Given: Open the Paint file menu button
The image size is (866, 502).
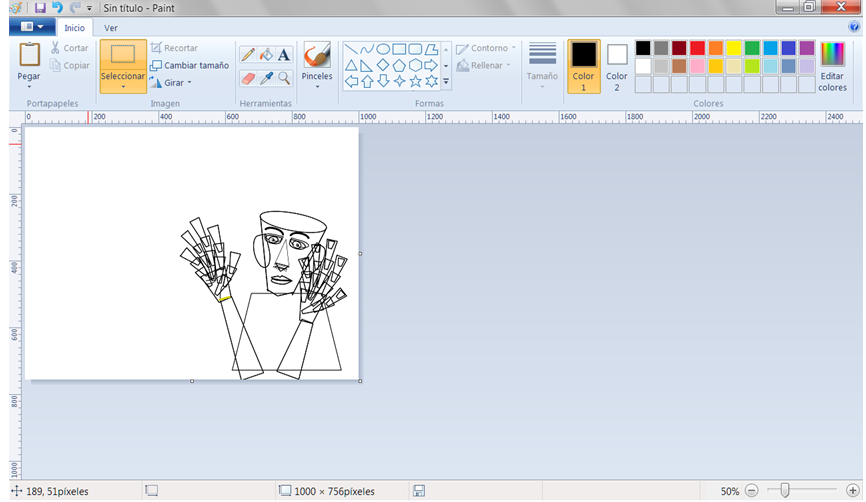Looking at the screenshot, I should click(32, 27).
